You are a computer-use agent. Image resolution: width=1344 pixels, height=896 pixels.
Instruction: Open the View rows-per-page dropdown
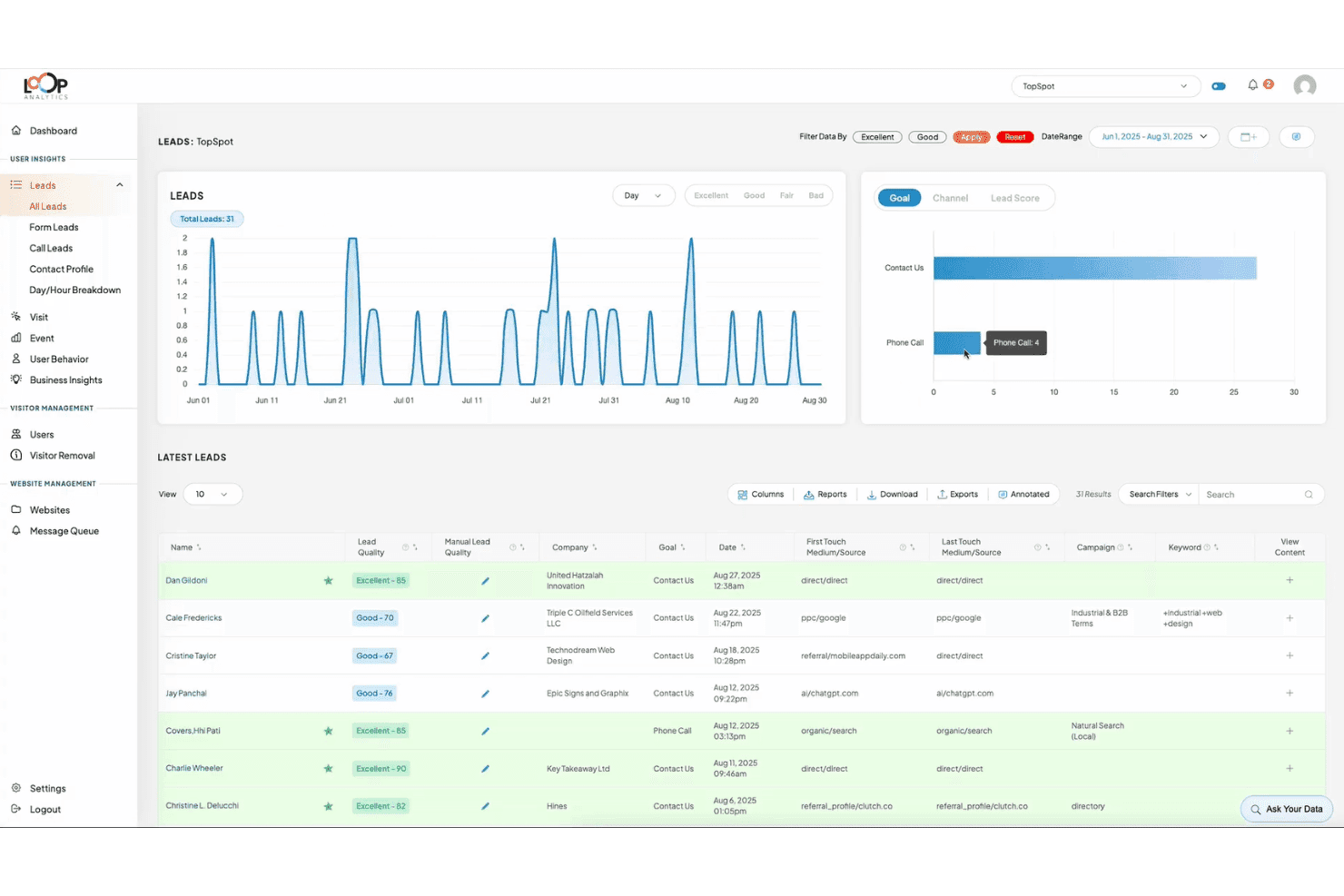coord(212,495)
